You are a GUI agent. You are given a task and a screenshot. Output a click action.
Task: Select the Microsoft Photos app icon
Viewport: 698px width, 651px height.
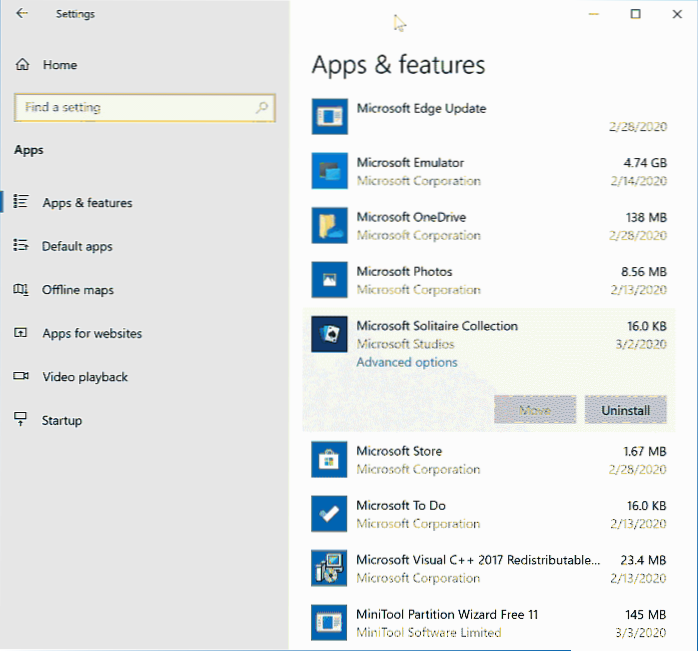[329, 280]
